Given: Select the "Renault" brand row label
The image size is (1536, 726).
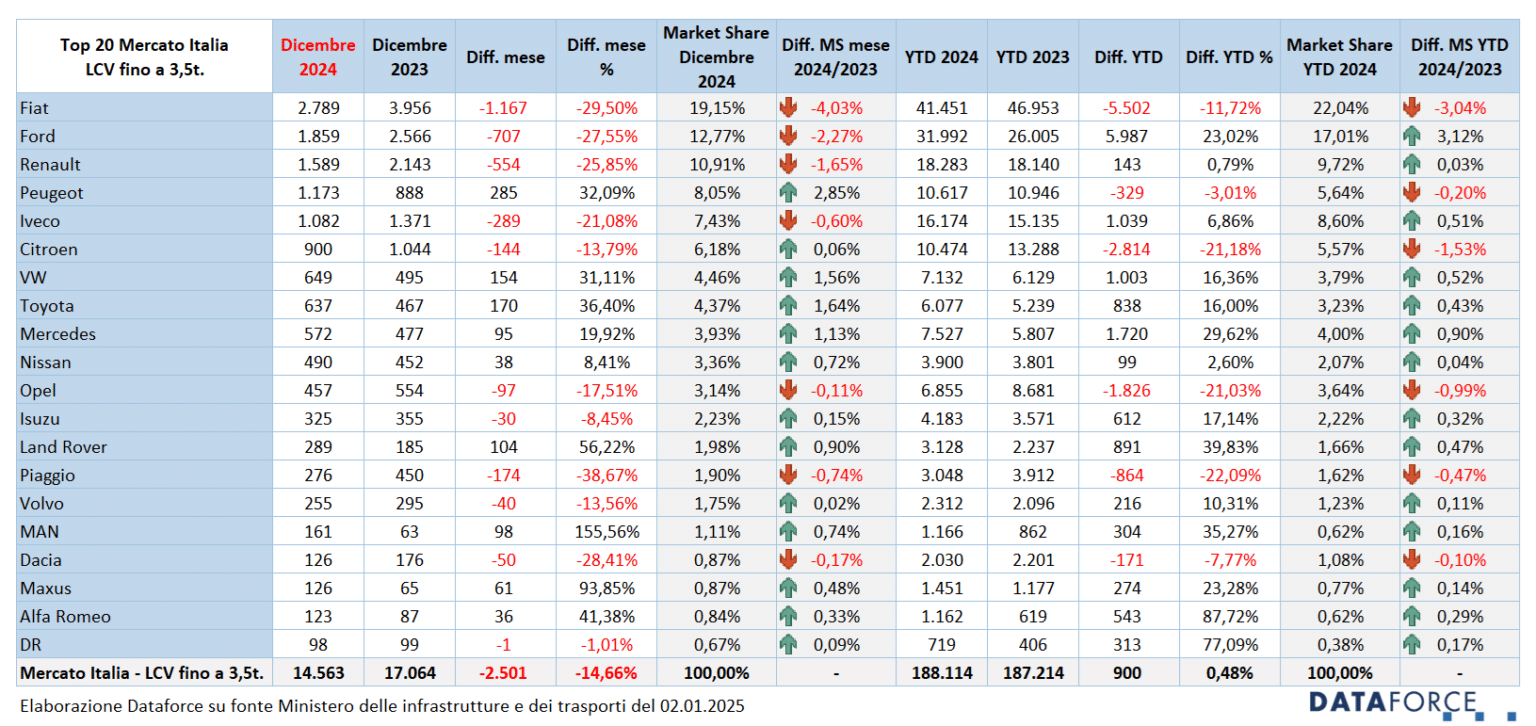Looking at the screenshot, I should click(x=50, y=164).
